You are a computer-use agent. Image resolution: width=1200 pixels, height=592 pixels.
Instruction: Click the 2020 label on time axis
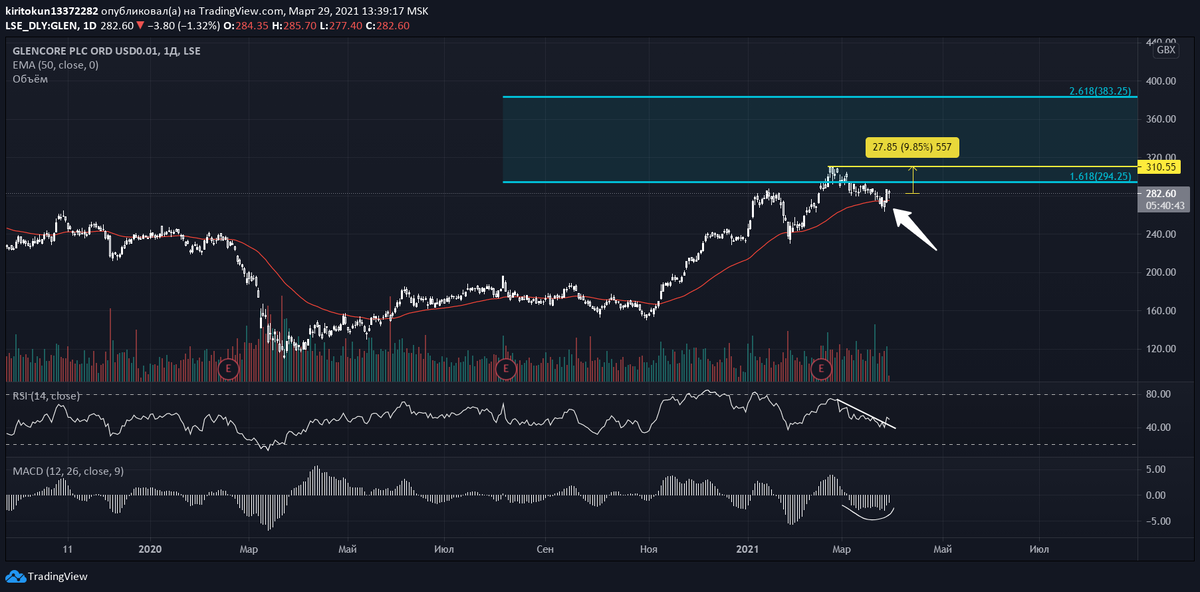coord(150,549)
